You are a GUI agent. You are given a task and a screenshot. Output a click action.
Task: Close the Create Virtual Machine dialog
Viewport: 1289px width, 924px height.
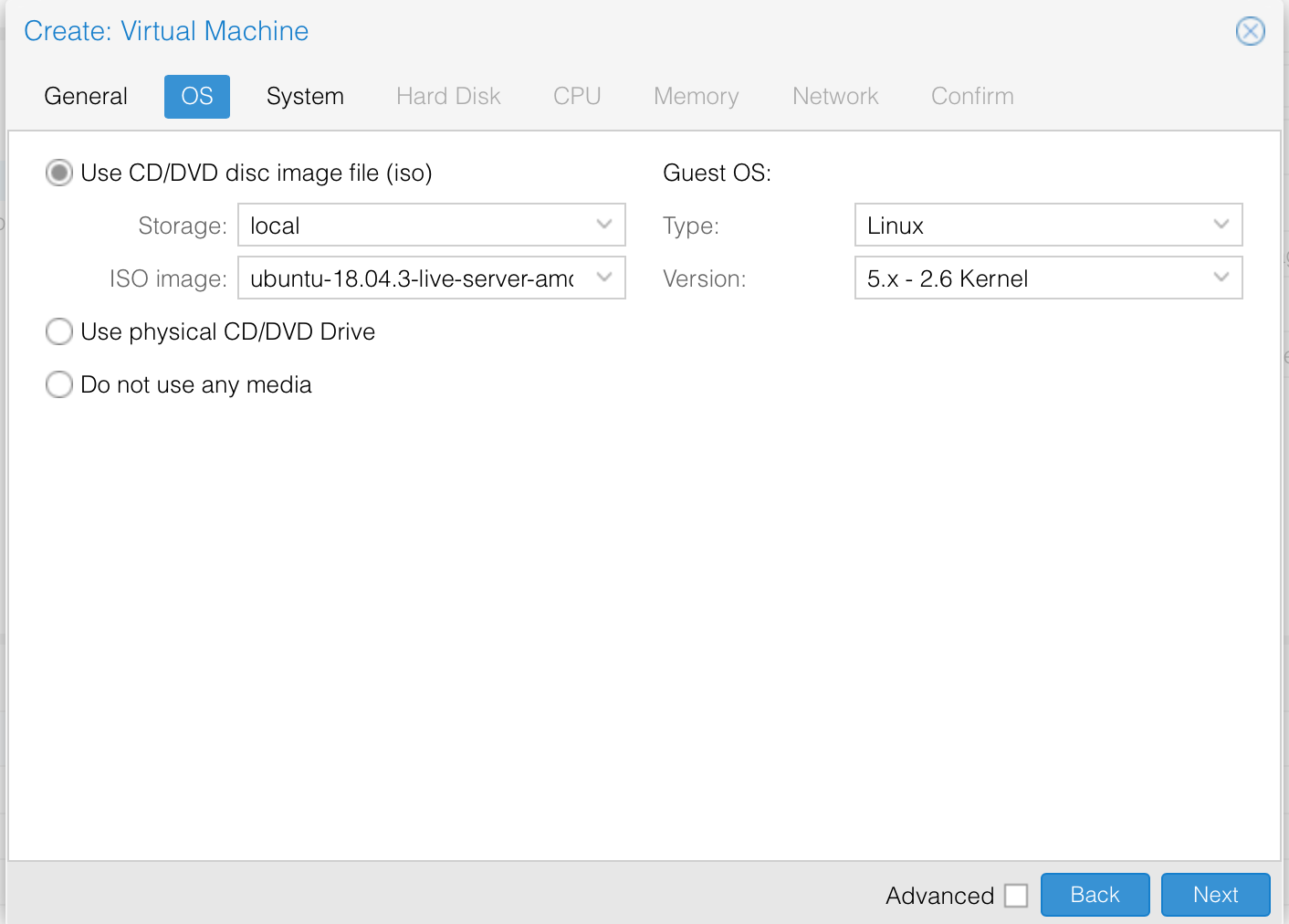click(x=1250, y=31)
